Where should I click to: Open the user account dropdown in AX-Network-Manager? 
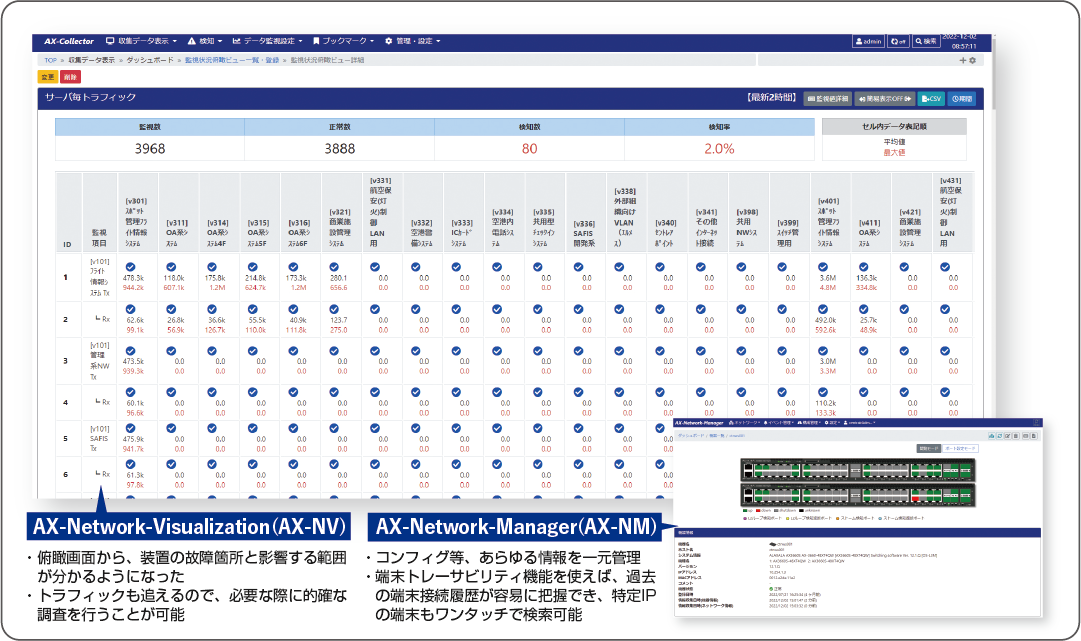pos(860,423)
